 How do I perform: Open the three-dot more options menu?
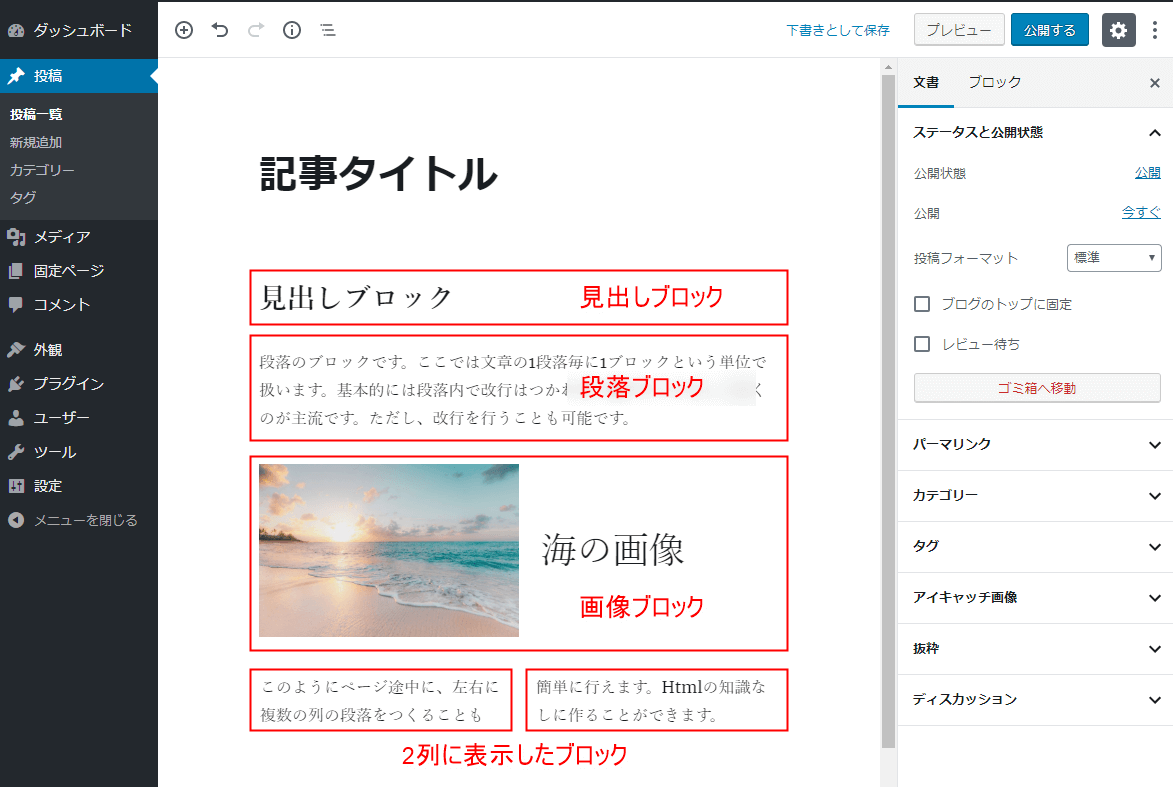tap(1155, 30)
